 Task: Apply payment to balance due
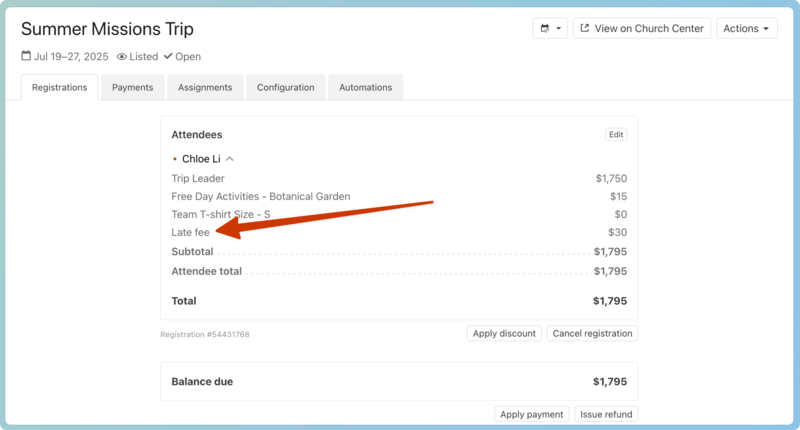[x=532, y=414]
